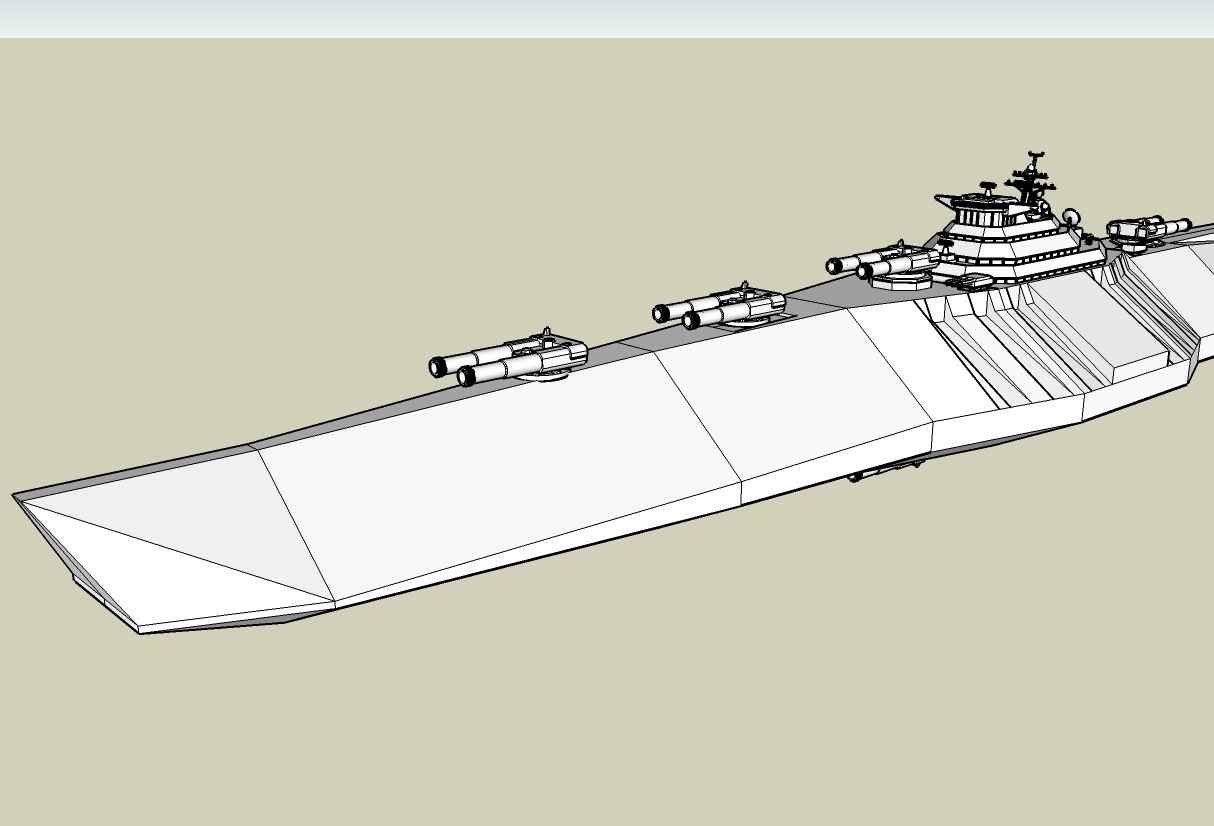1214x826 pixels.
Task: Select the pointed bow tip of the ship
Action: point(17,496)
